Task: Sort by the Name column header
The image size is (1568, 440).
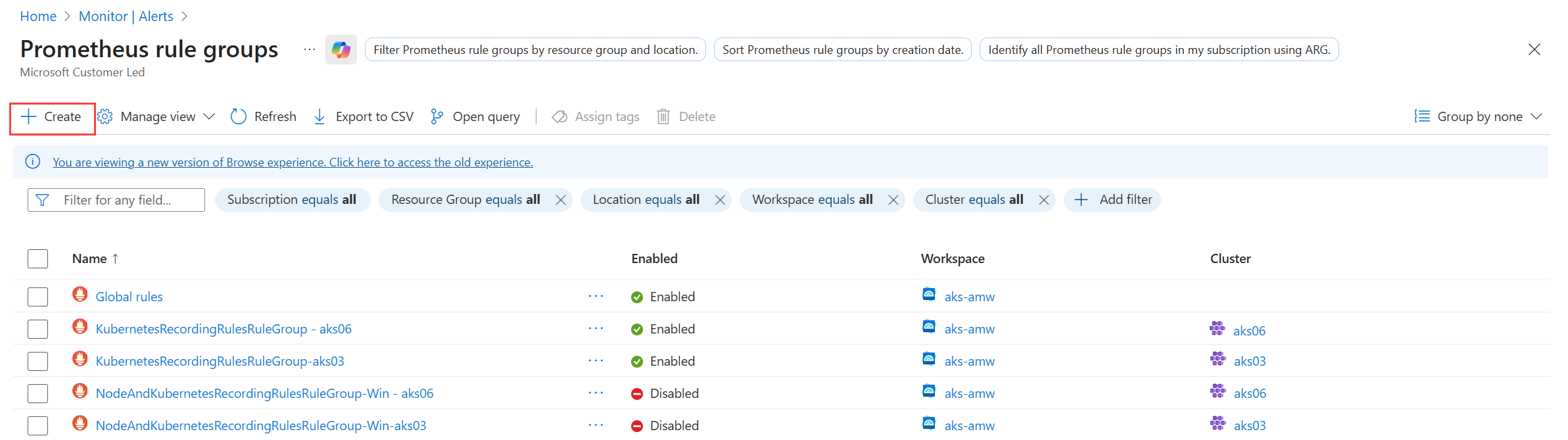Action: click(x=95, y=259)
